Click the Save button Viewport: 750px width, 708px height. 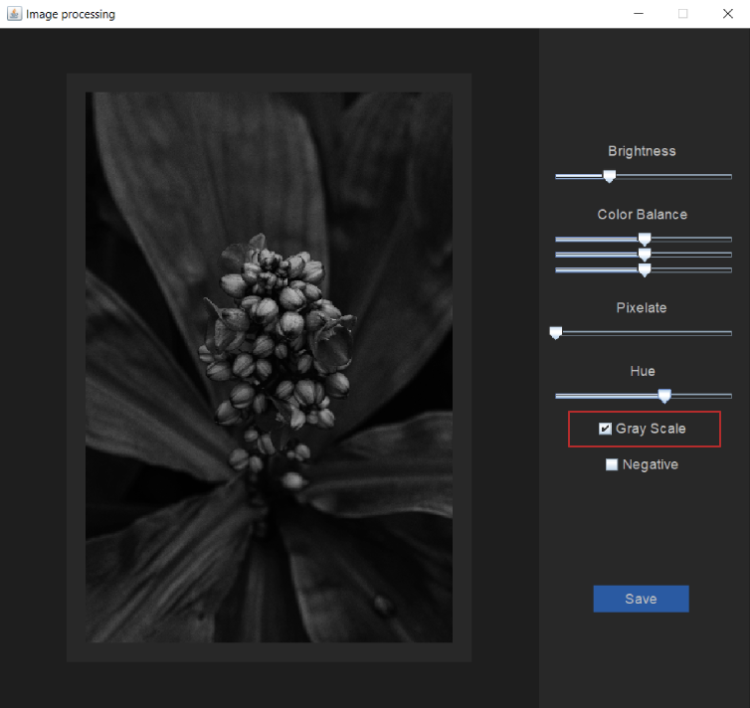tap(641, 598)
